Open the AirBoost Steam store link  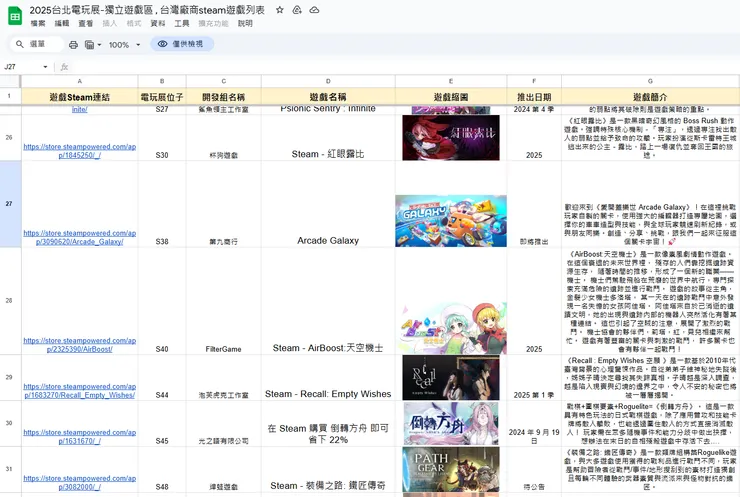tap(80, 345)
